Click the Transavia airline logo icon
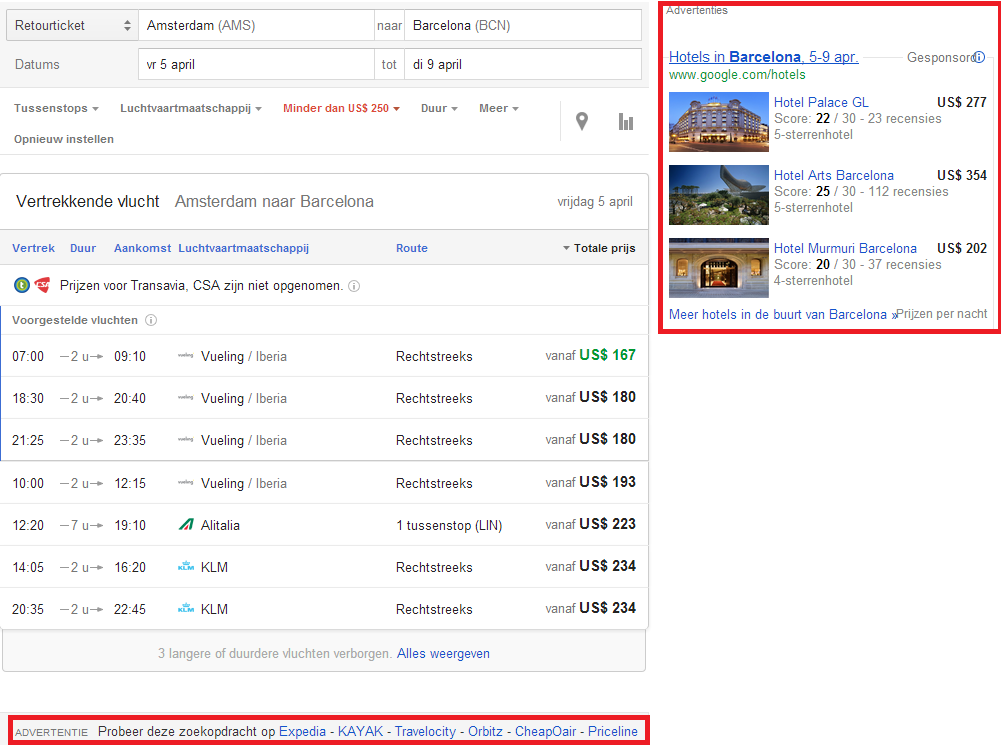The image size is (1001, 748). click(22, 285)
